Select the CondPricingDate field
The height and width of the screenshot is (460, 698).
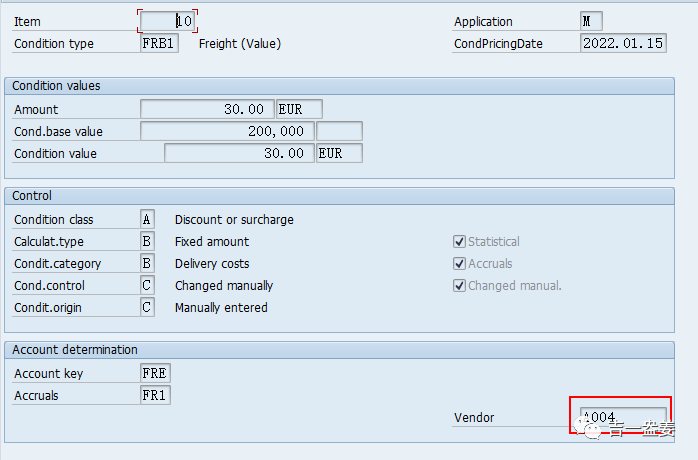(x=623, y=43)
